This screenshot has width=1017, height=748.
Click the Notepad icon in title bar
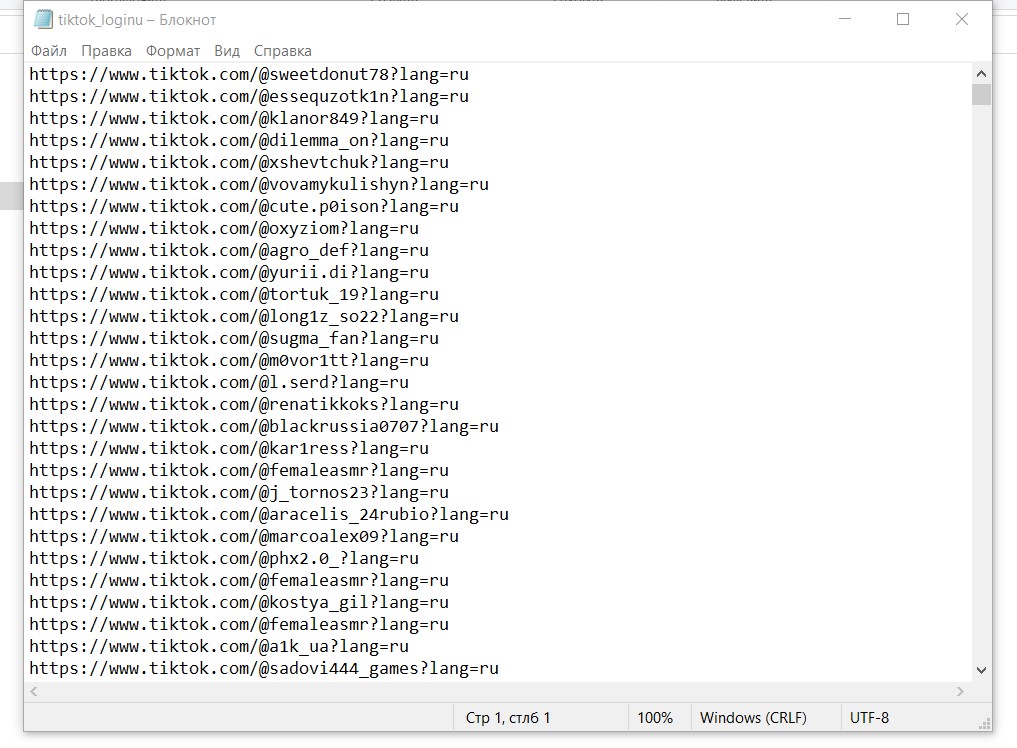(x=43, y=19)
